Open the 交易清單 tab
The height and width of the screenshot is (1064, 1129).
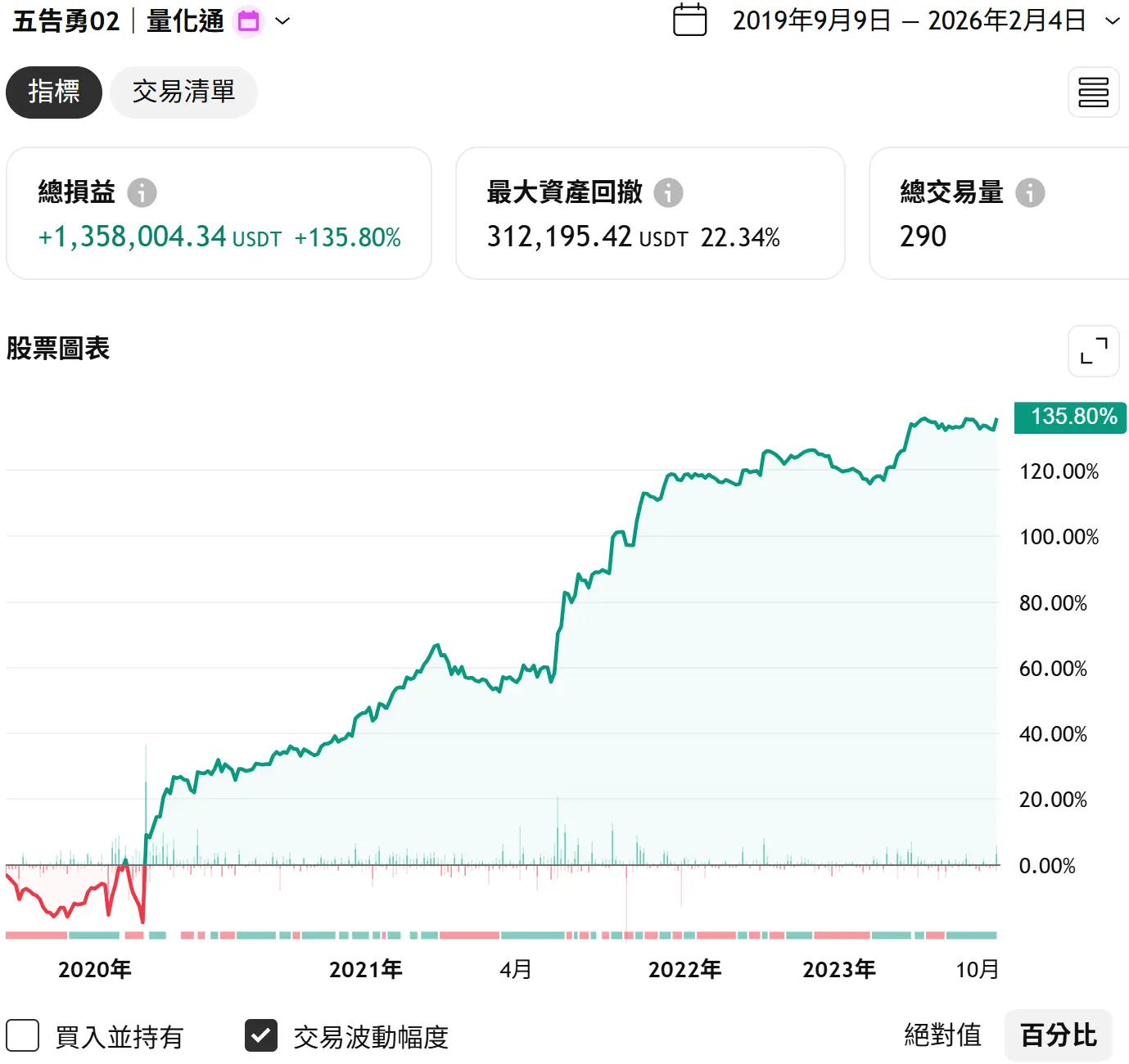click(183, 92)
